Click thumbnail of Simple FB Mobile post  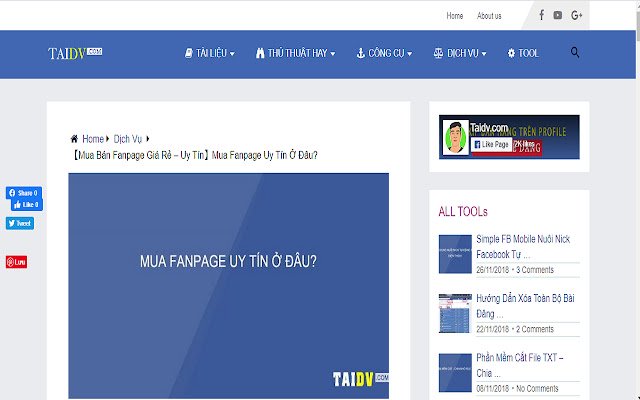click(455, 254)
